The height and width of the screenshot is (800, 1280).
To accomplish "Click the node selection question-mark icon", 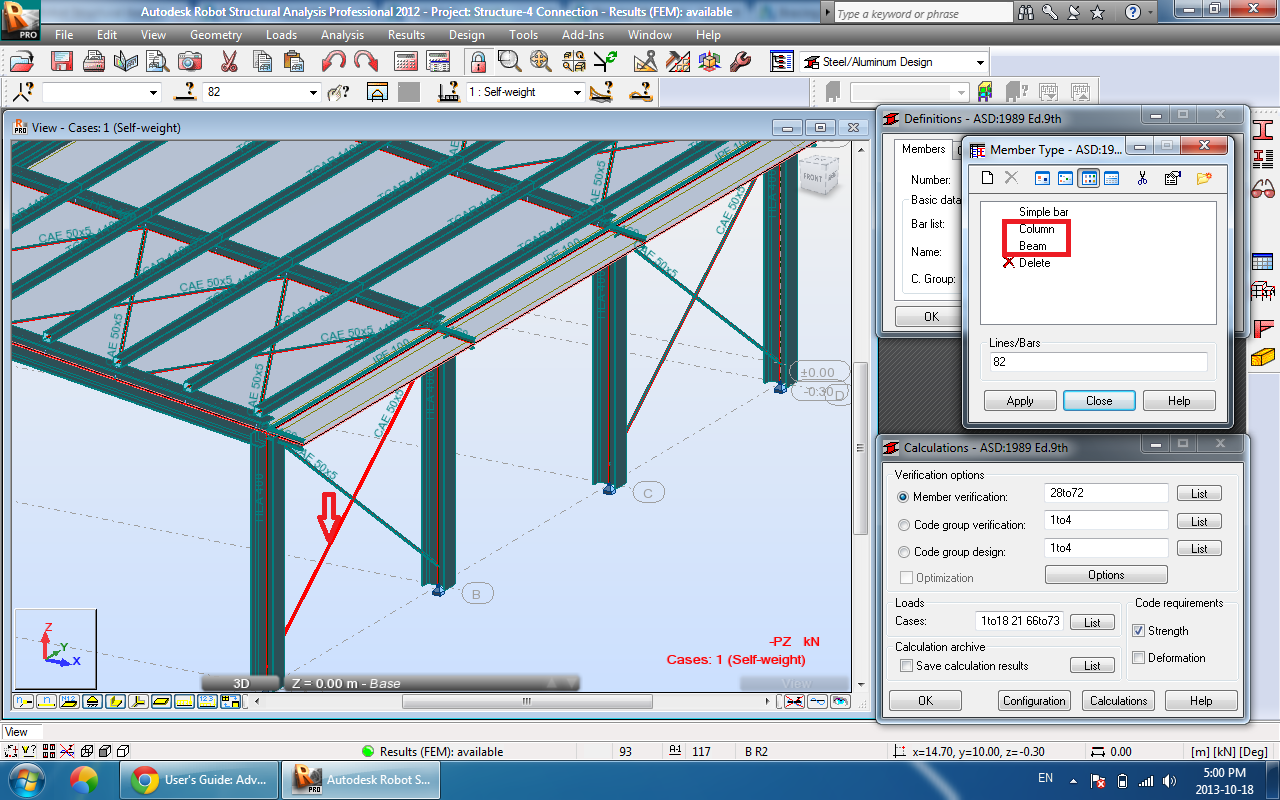I will pyautogui.click(x=22, y=92).
